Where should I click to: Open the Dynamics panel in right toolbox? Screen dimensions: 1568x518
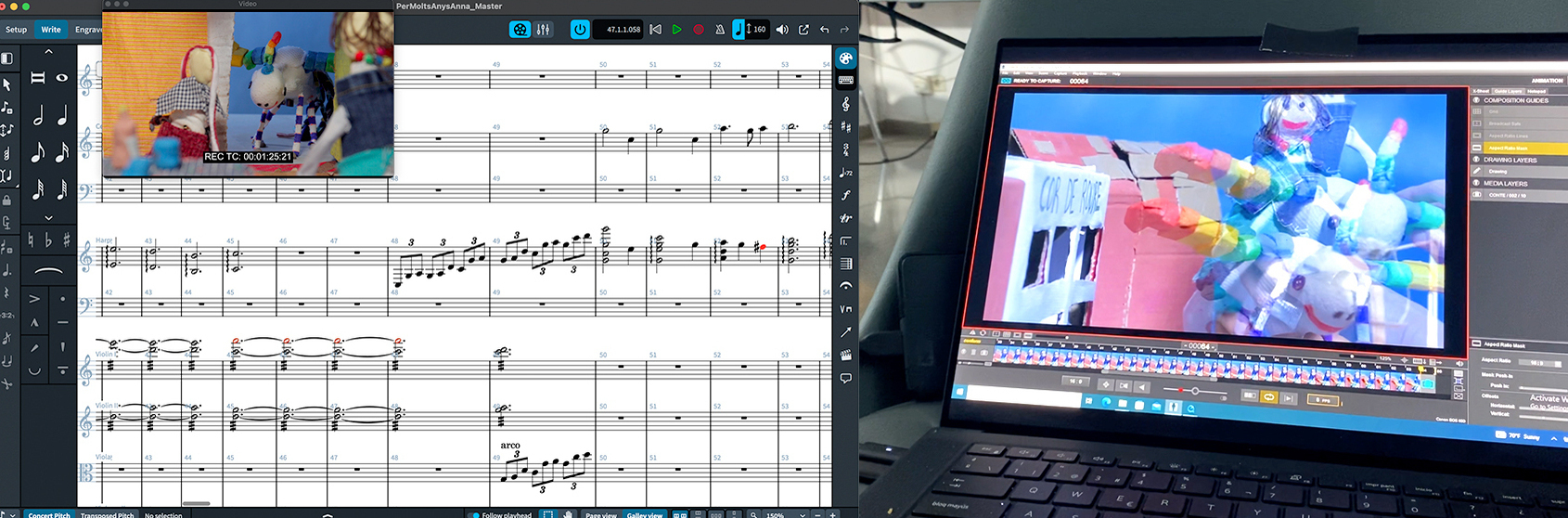click(x=845, y=195)
